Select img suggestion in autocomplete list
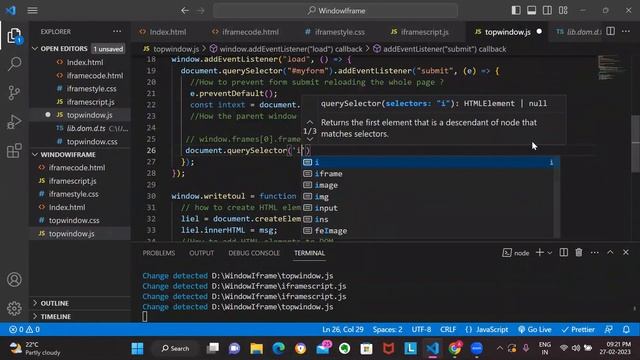This screenshot has height=360, width=640. [430, 197]
